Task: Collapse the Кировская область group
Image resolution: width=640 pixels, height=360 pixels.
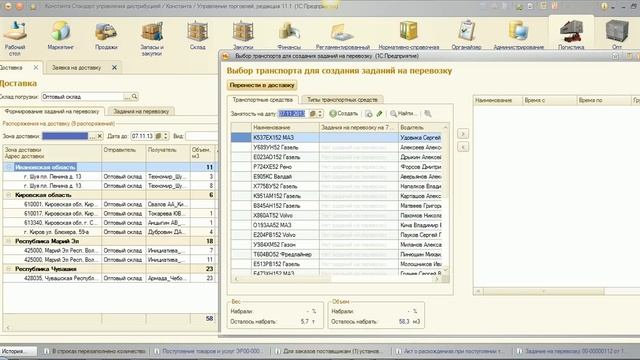Action: click(x=9, y=195)
